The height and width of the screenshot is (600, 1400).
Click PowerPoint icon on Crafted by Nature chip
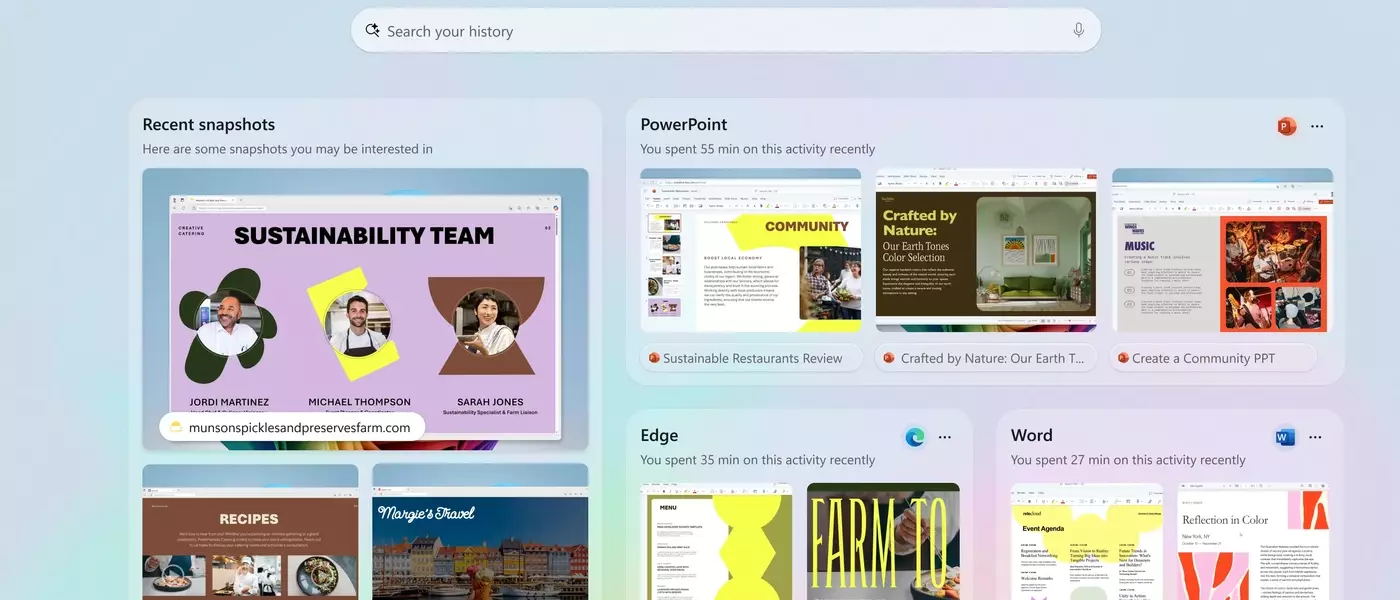tap(888, 358)
